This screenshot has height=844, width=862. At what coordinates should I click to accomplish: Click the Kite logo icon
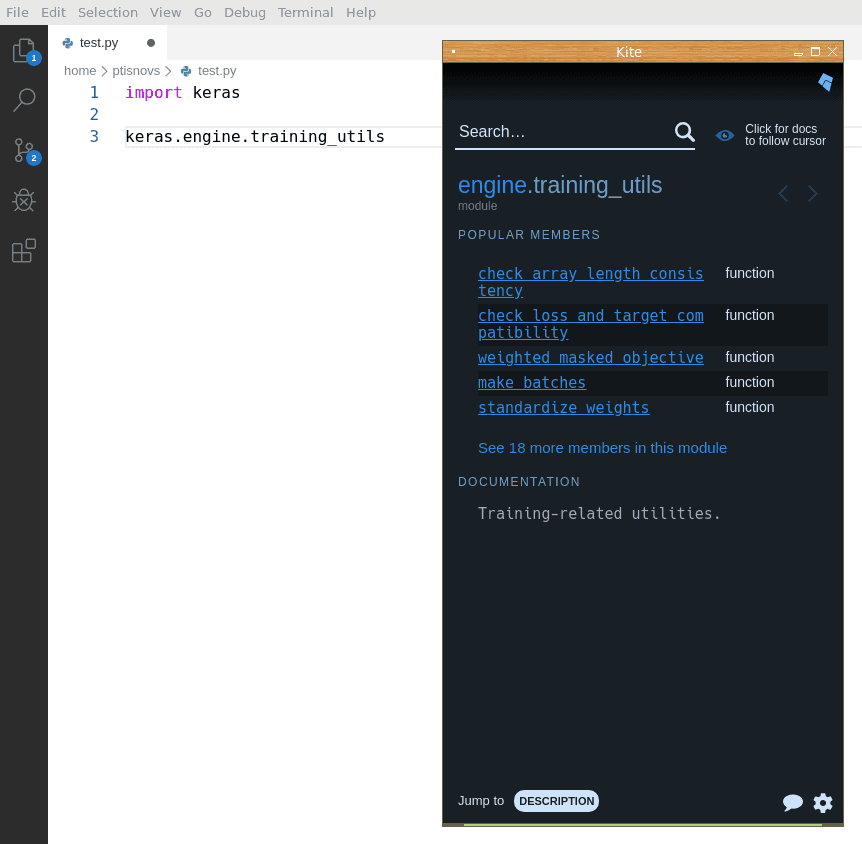(825, 82)
